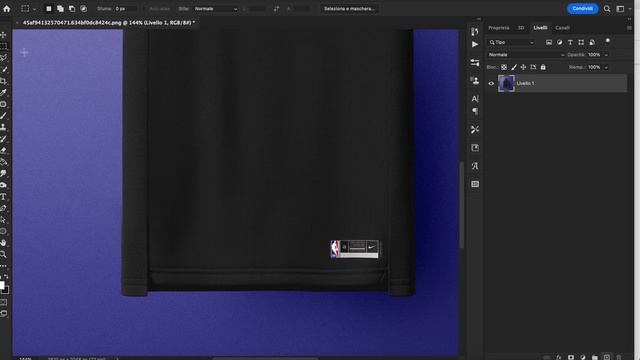
Task: Click the Sfuma feather input field
Action: (x=126, y=9)
